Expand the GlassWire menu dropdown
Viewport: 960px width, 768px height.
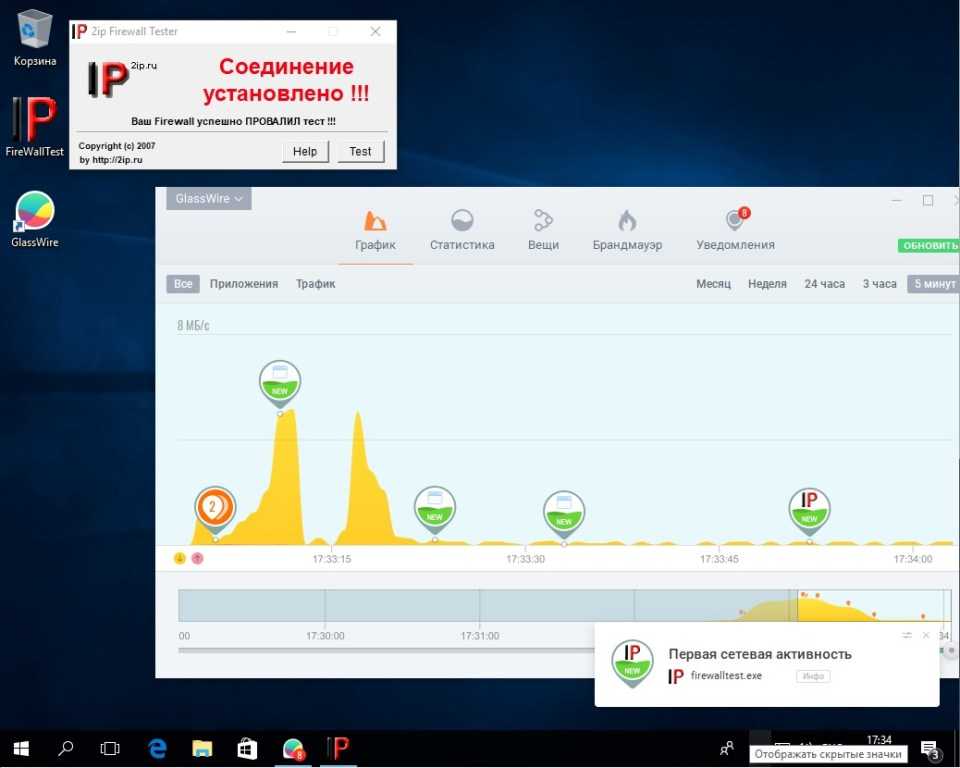click(x=209, y=199)
